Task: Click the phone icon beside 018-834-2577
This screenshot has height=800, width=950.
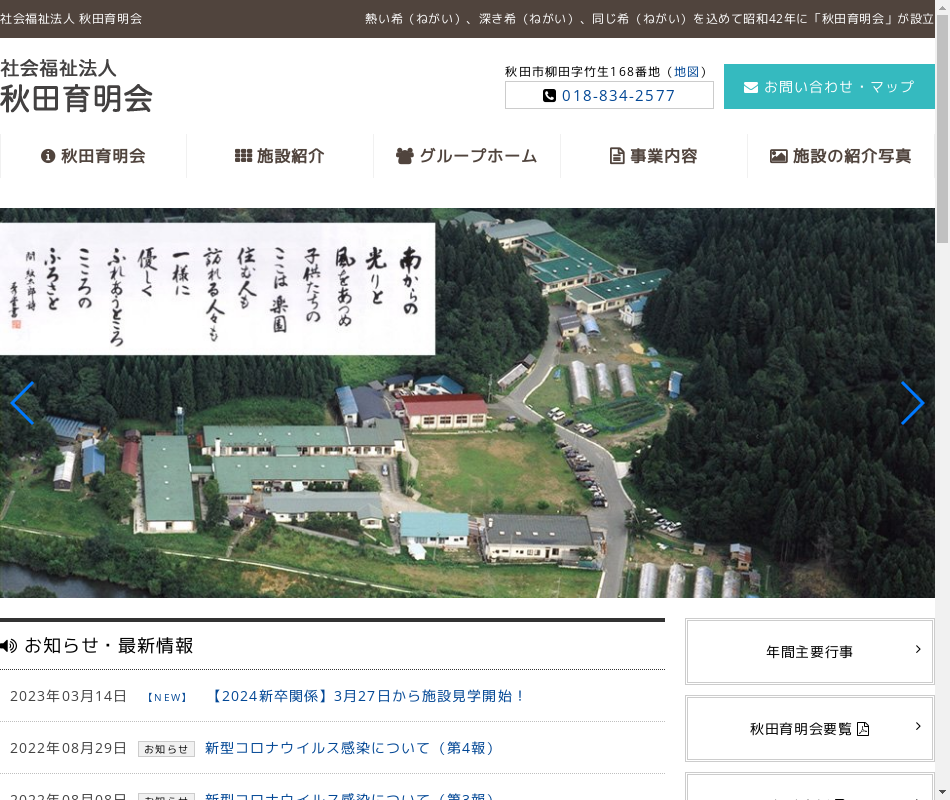Action: click(x=549, y=96)
